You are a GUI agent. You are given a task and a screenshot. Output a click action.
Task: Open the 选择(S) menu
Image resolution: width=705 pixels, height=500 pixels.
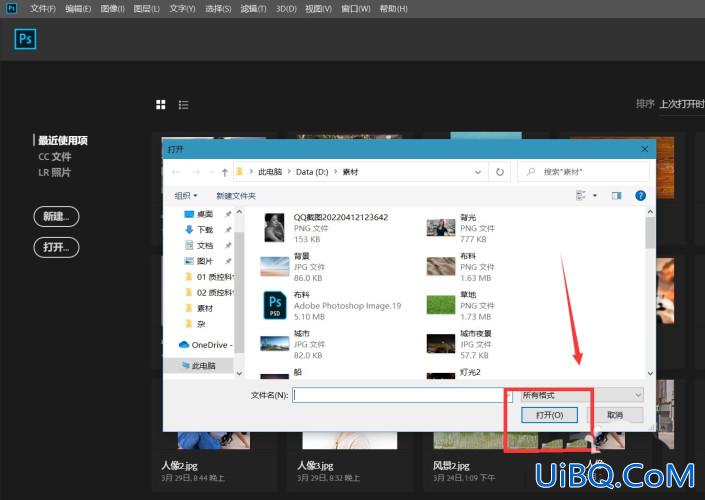click(218, 9)
